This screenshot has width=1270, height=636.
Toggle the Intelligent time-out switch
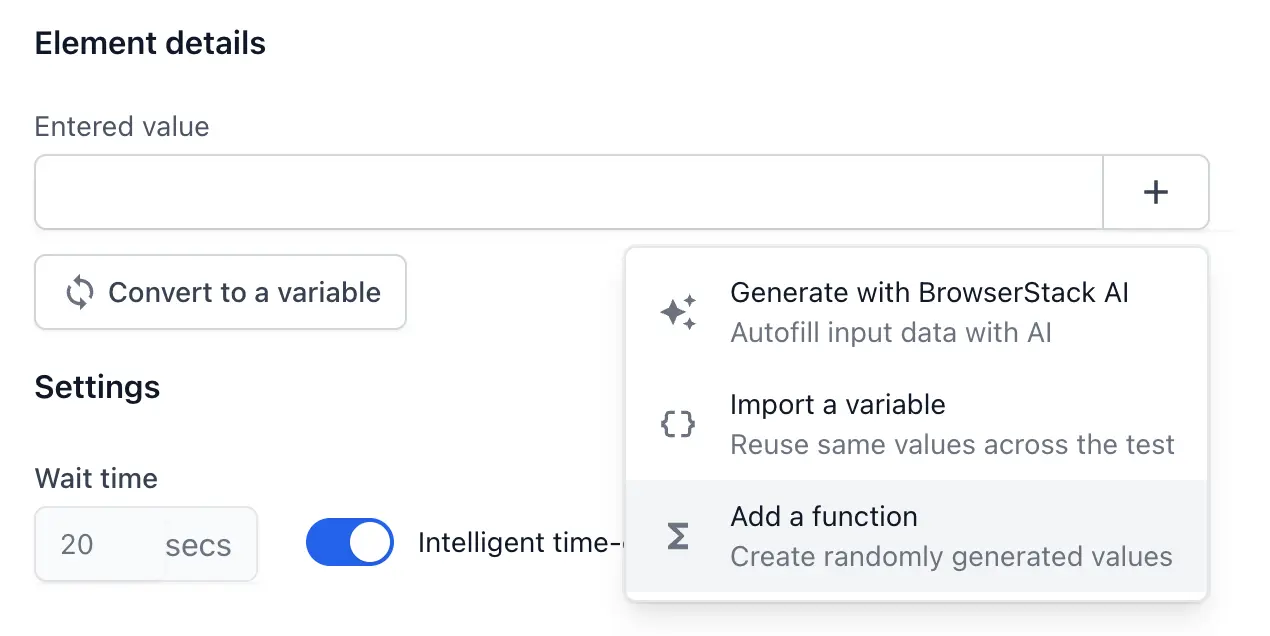349,542
